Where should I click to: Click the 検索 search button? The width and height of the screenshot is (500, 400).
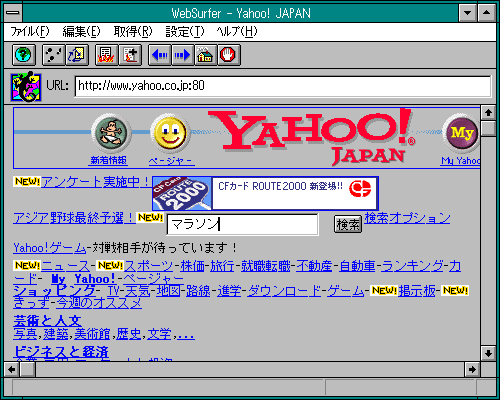(x=348, y=224)
